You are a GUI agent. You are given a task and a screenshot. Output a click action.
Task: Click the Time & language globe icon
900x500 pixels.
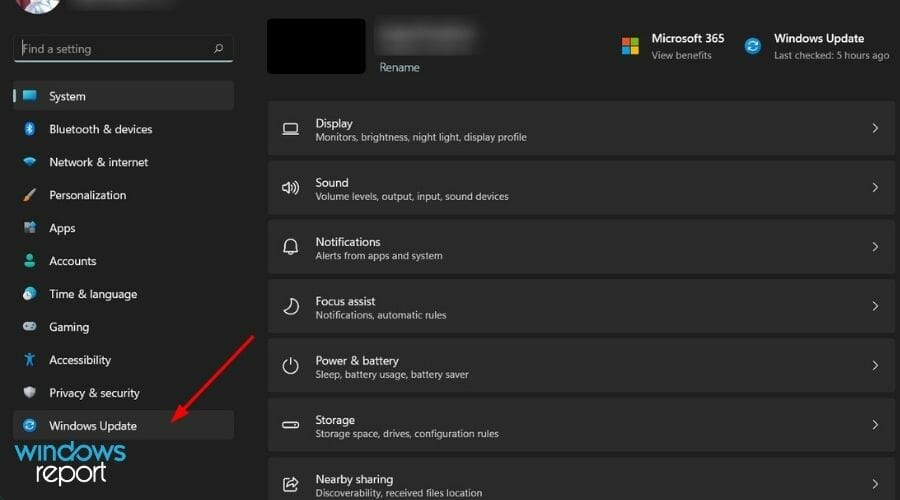[x=29, y=293]
